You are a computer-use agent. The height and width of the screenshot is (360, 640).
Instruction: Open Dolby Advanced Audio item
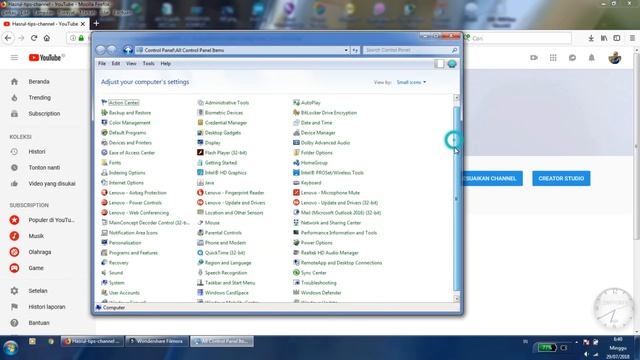tap(321, 143)
